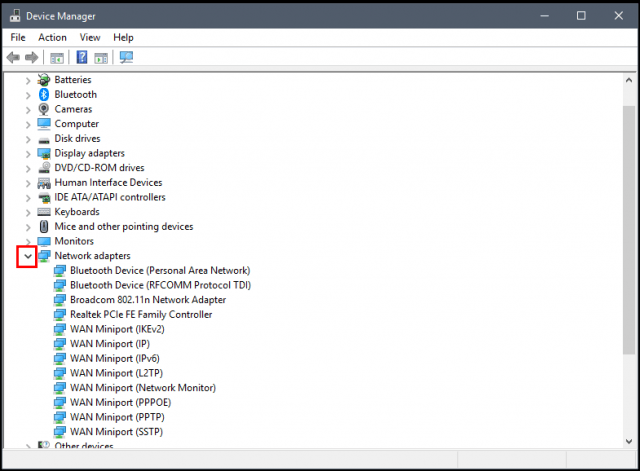Show or hide console tree icon
640x471 pixels.
57,58
